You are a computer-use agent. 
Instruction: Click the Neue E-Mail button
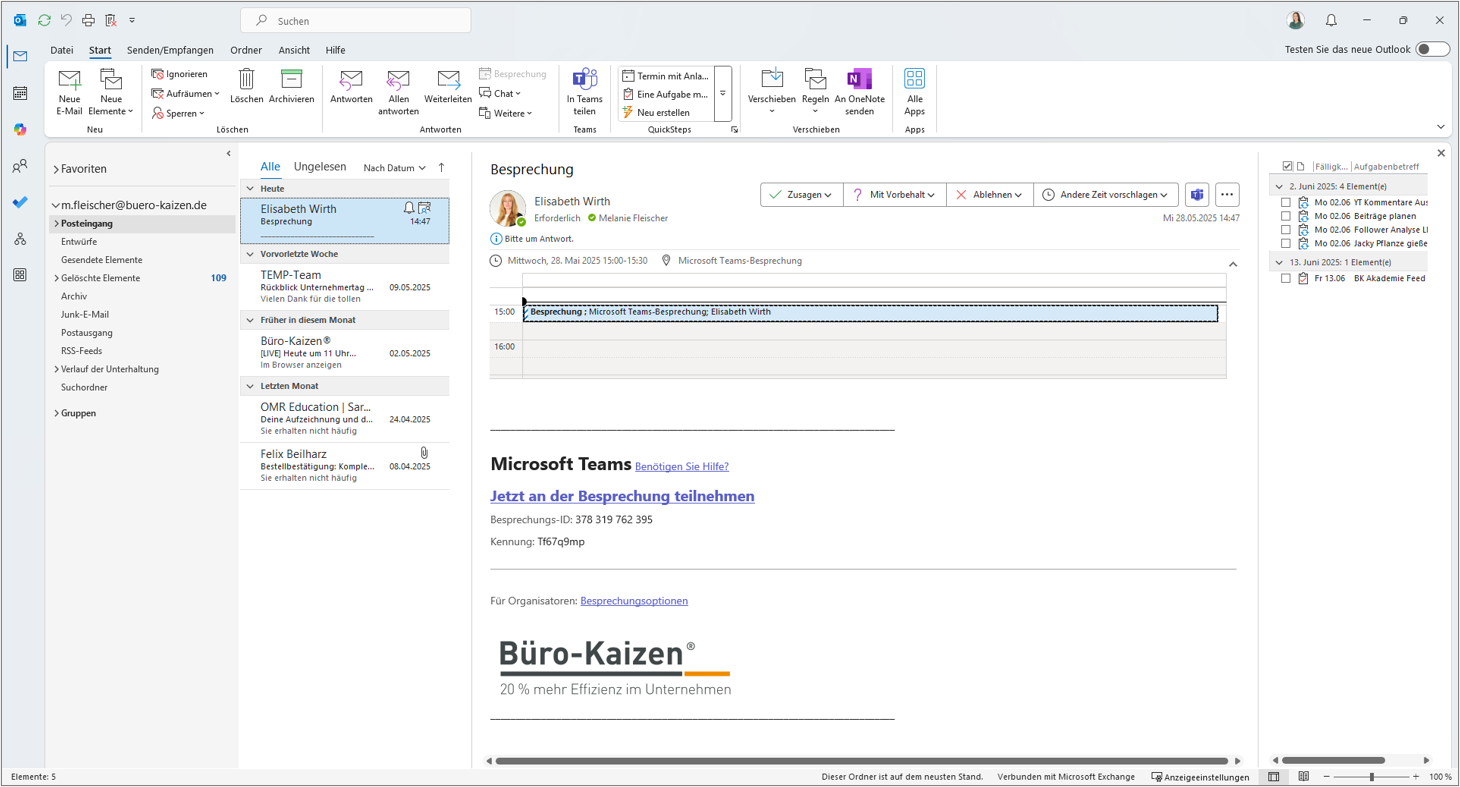click(x=69, y=92)
